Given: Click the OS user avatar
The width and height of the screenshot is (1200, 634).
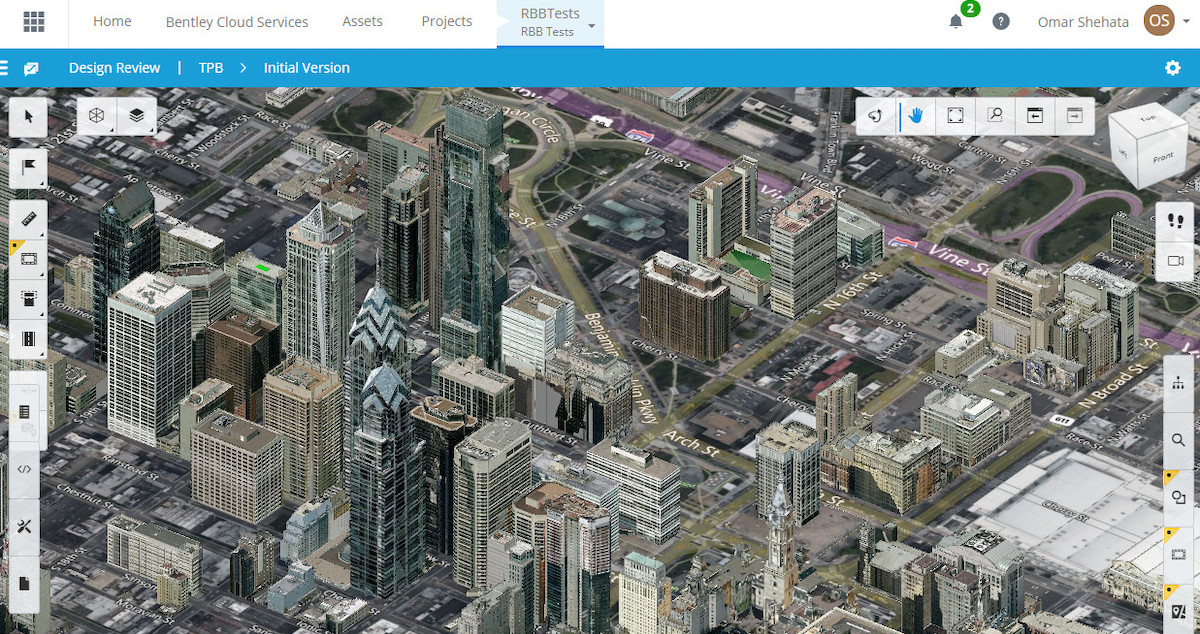Looking at the screenshot, I should pos(1160,21).
